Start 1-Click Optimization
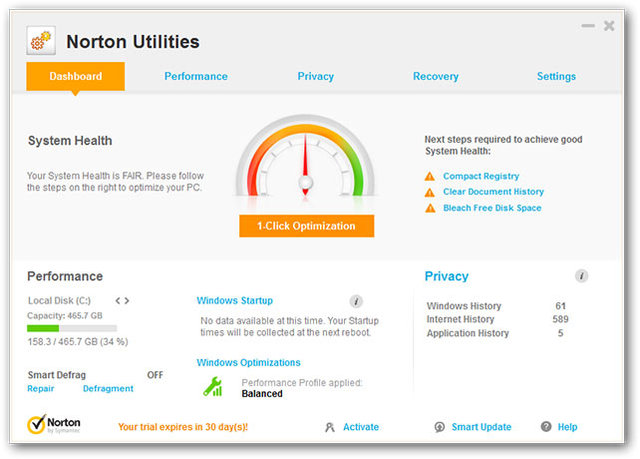This screenshot has height=459, width=640. point(307,226)
